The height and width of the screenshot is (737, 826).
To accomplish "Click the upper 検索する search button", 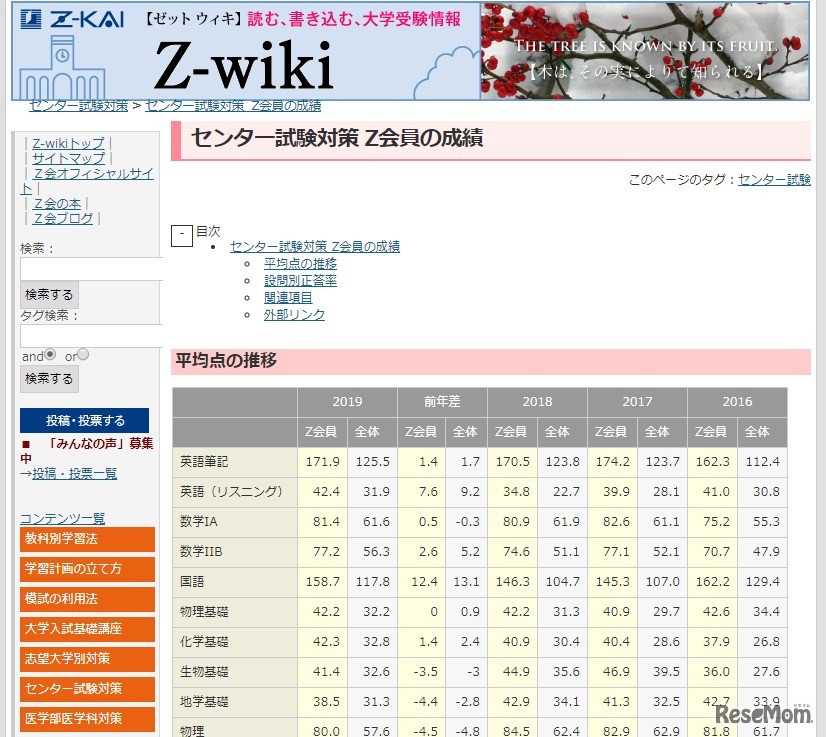I will click(x=47, y=294).
